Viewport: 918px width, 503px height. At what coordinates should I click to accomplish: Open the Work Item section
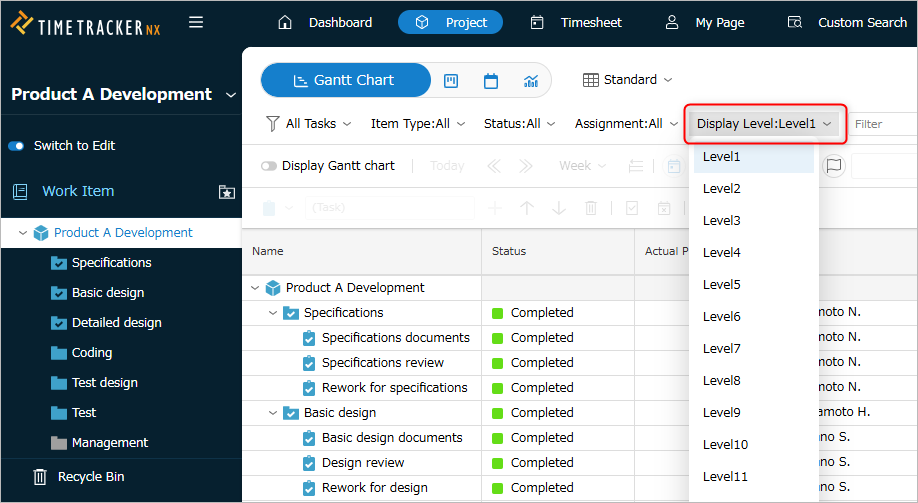[x=78, y=191]
